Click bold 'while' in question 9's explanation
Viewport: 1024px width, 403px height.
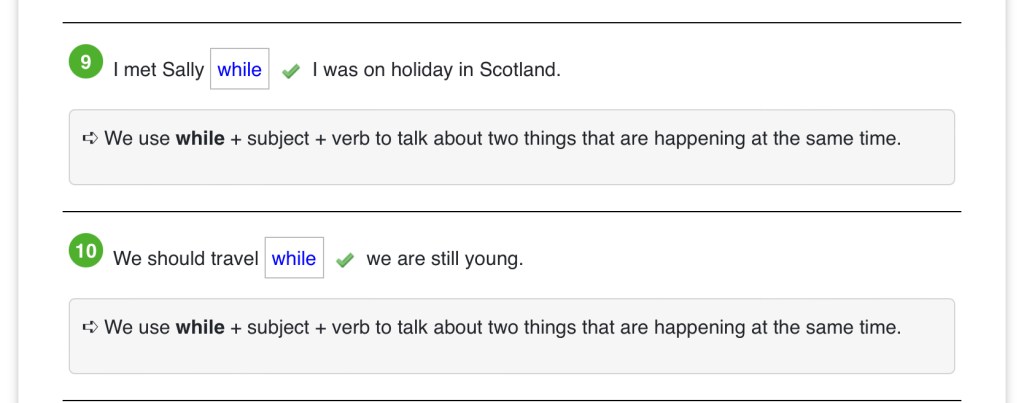coord(200,139)
